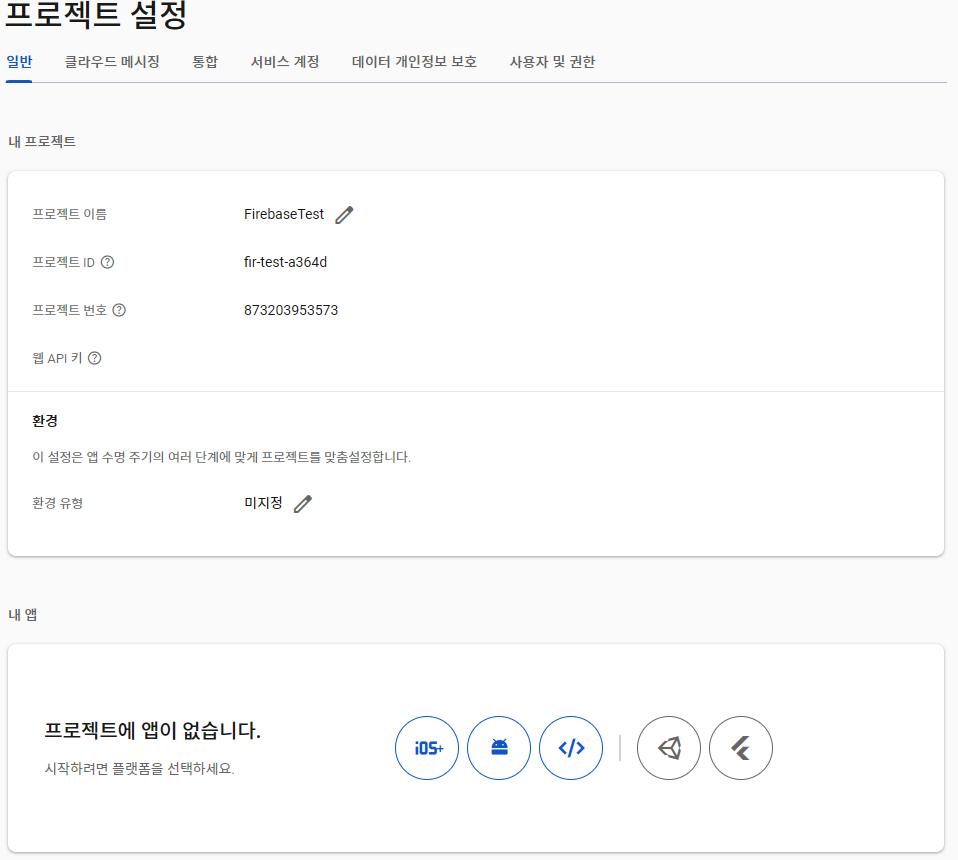Add a web app with code icon
Image resolution: width=958 pixels, height=860 pixels.
(571, 748)
